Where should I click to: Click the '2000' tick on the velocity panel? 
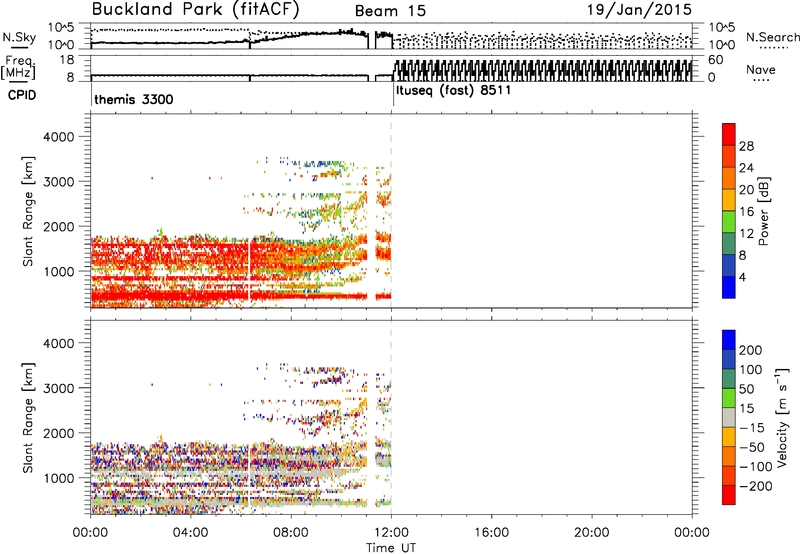(58, 433)
